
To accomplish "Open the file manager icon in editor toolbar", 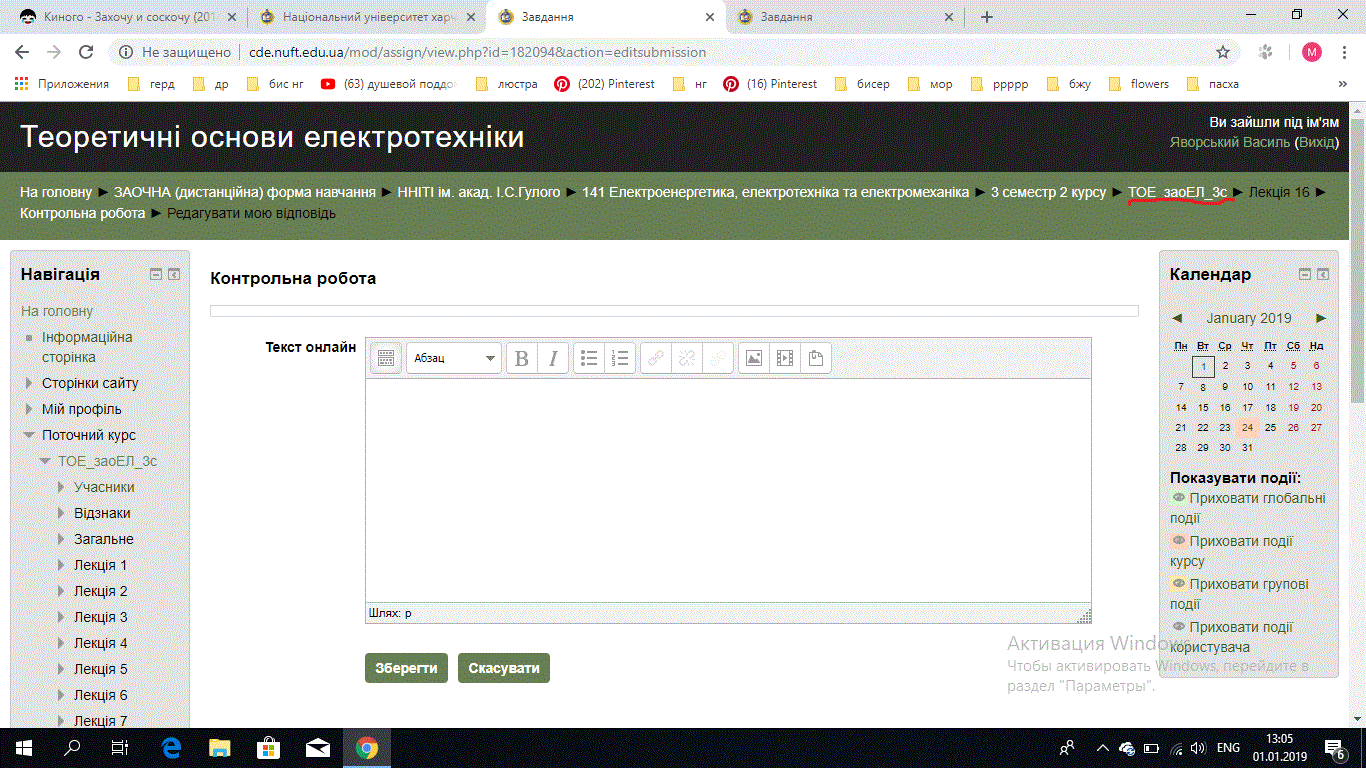I will click(x=815, y=357).
